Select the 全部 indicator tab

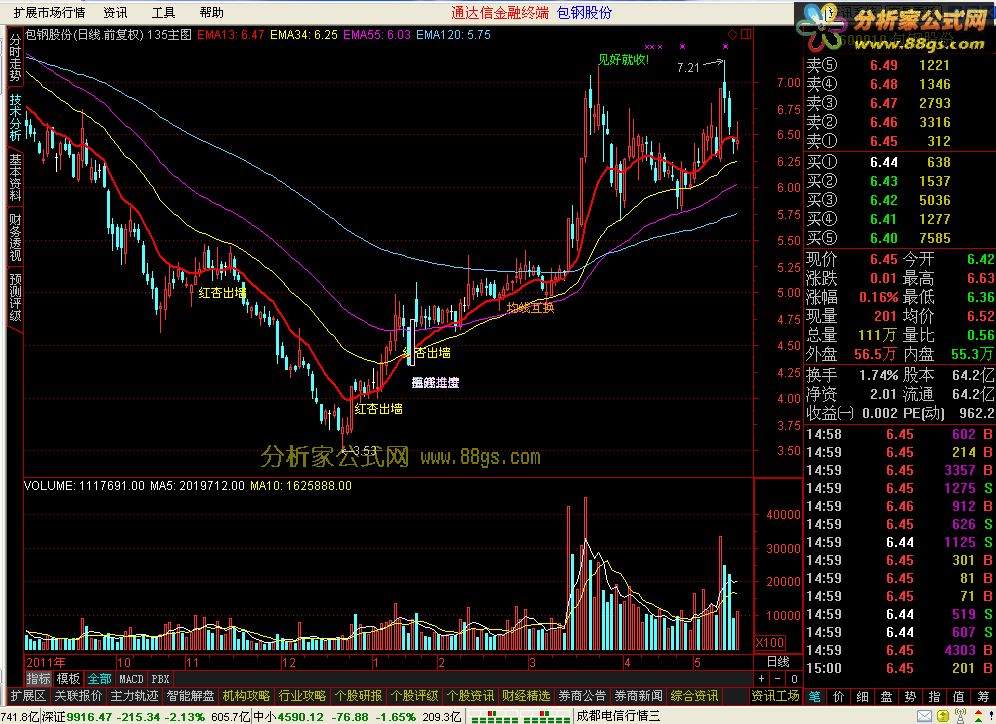(99, 679)
